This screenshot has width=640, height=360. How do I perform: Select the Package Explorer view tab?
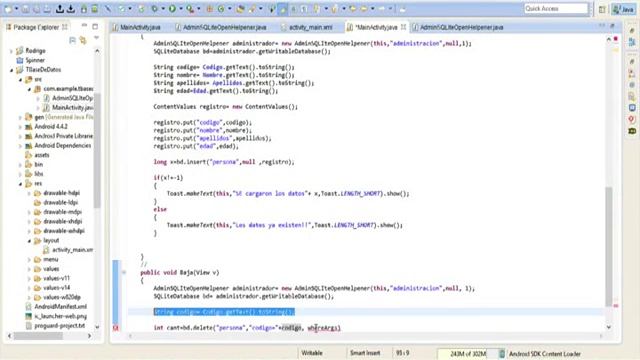(36, 27)
